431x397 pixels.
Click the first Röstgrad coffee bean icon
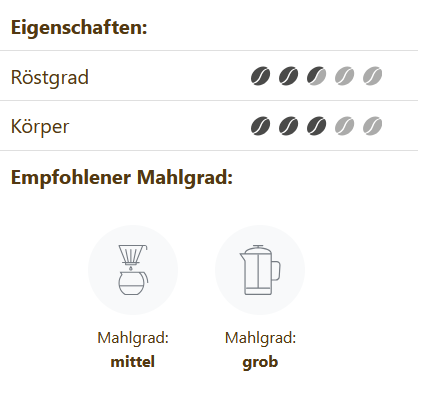pyautogui.click(x=260, y=76)
